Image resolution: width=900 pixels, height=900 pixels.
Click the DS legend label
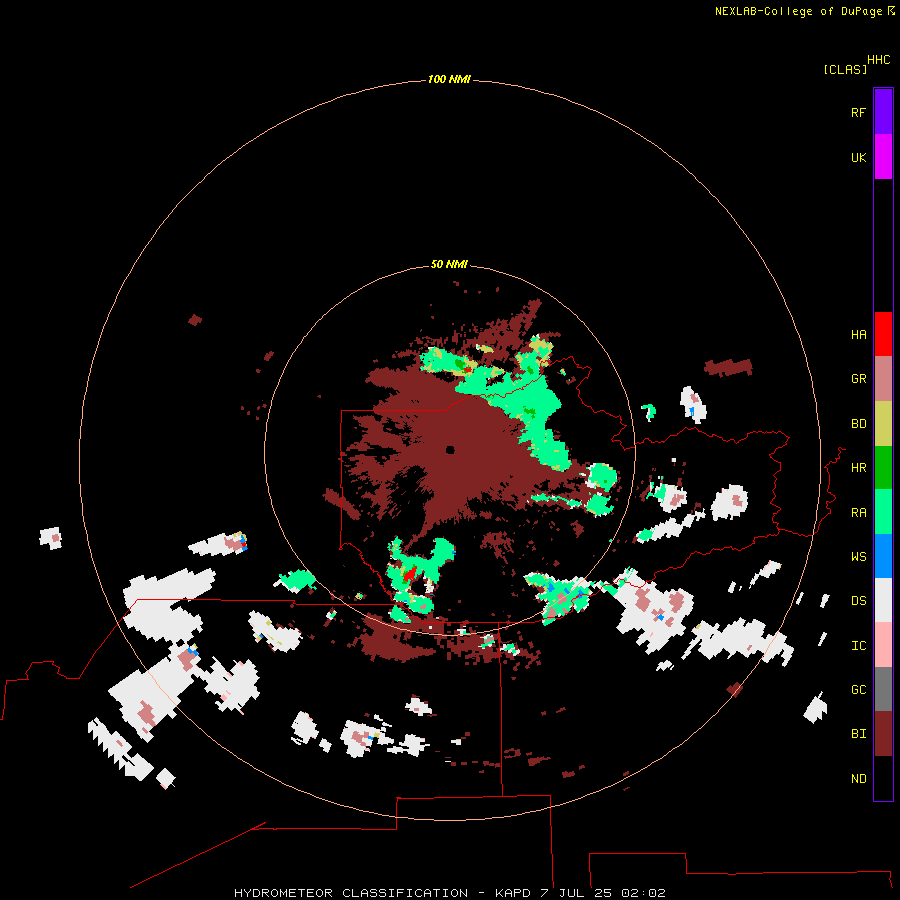[858, 601]
